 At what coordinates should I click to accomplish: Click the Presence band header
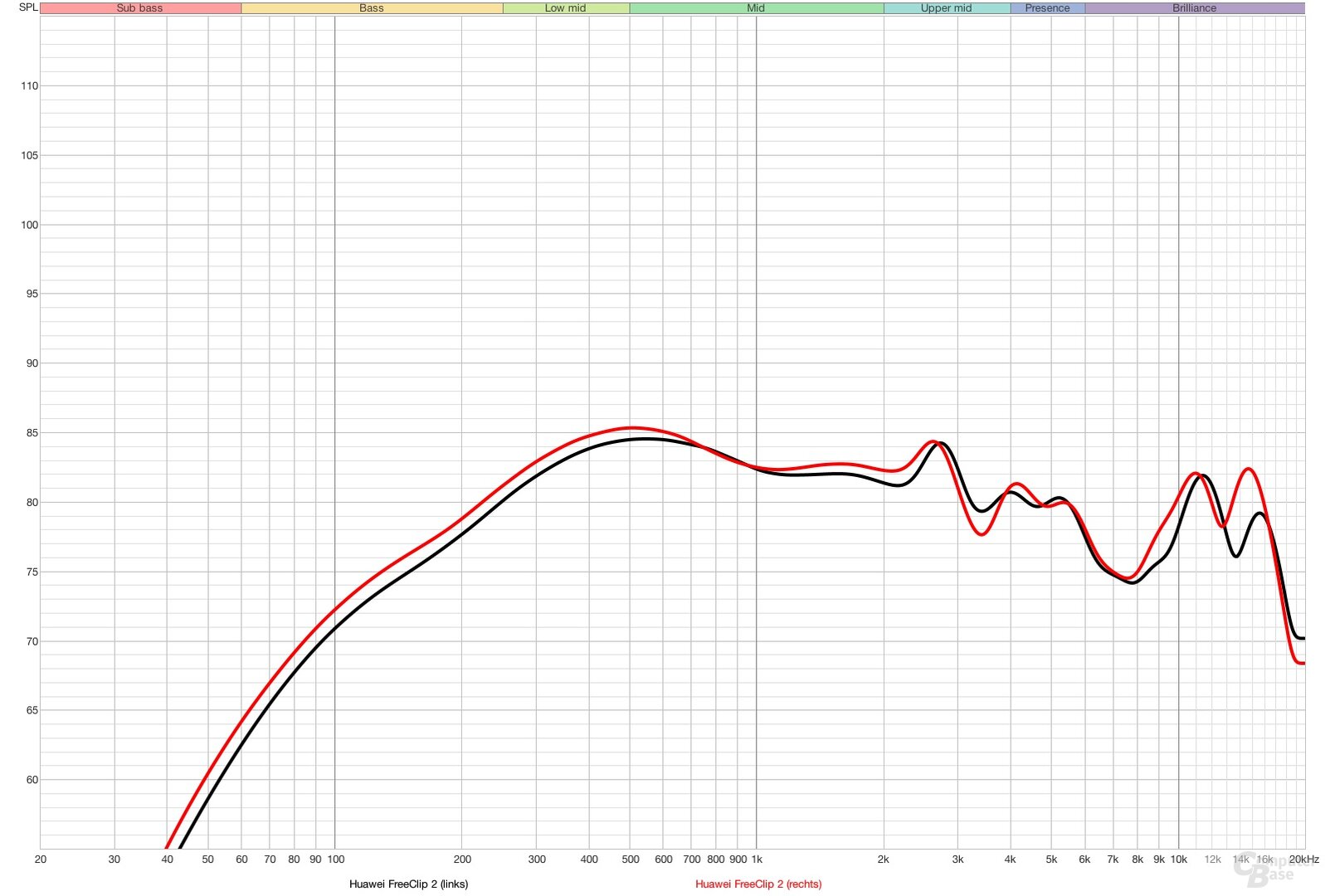[x=1047, y=8]
